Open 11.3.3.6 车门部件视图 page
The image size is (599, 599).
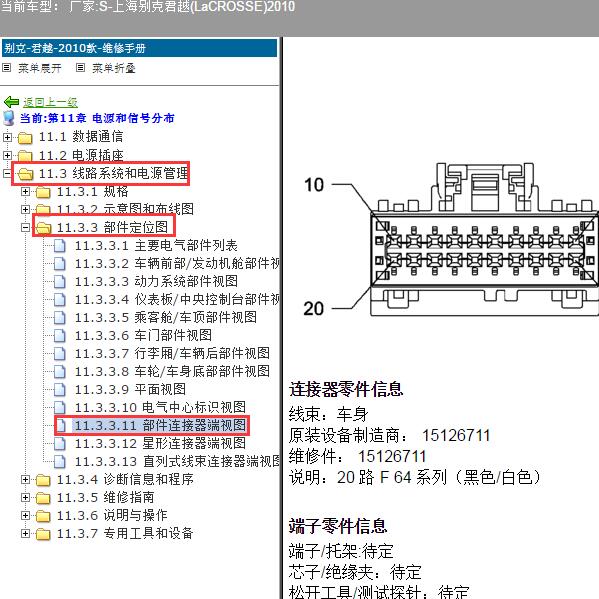click(x=143, y=335)
